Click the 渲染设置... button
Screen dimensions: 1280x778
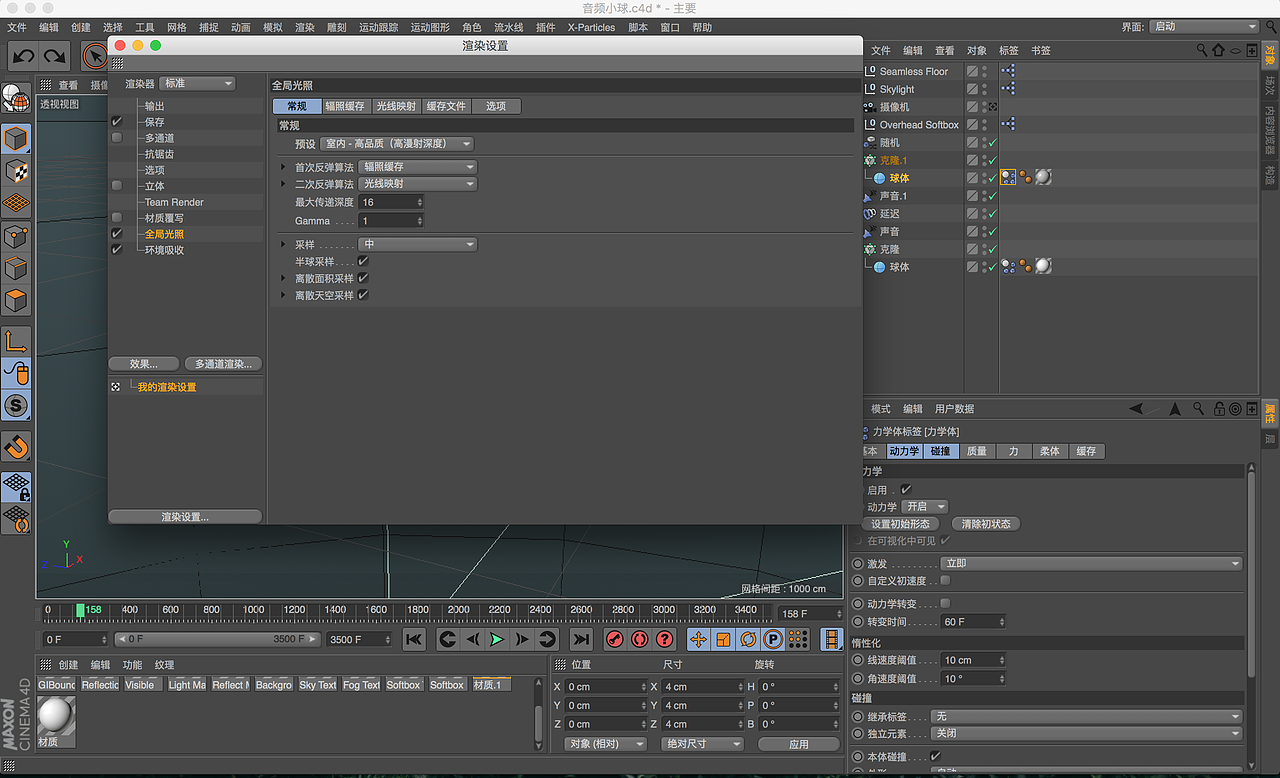(185, 517)
